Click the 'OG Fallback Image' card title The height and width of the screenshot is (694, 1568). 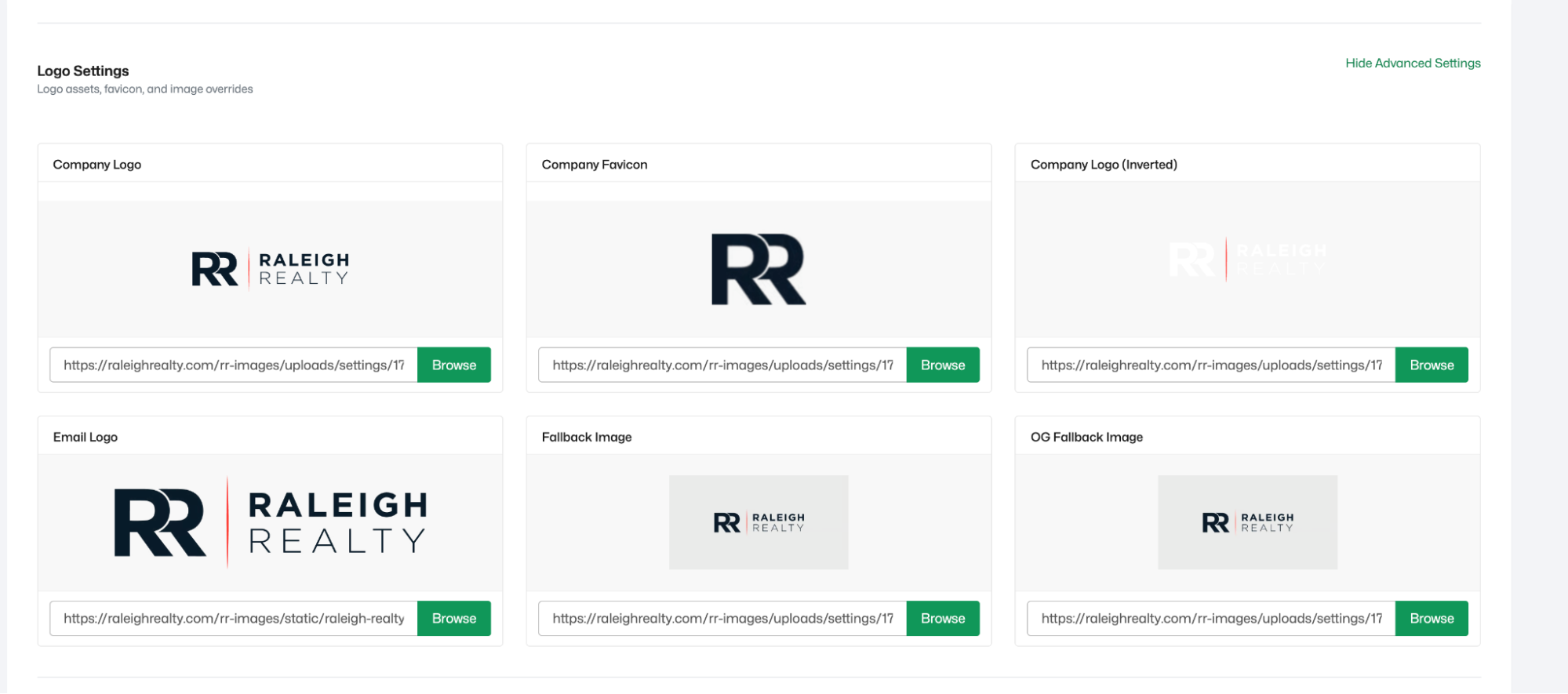tap(1086, 437)
